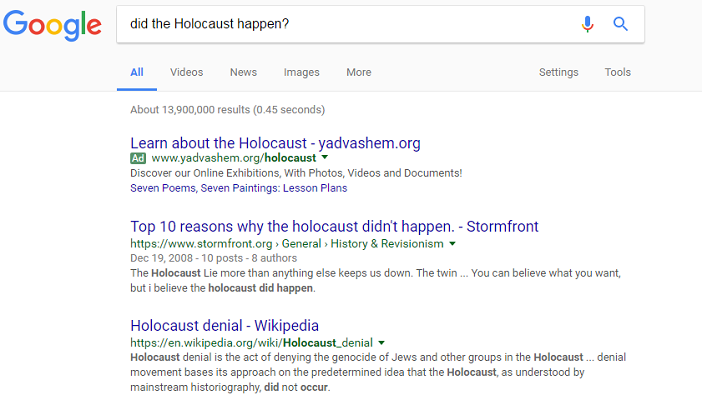Click en.wikipedia.org/wiki/Holocaust_denial URL text
The width and height of the screenshot is (702, 420).
coord(251,343)
